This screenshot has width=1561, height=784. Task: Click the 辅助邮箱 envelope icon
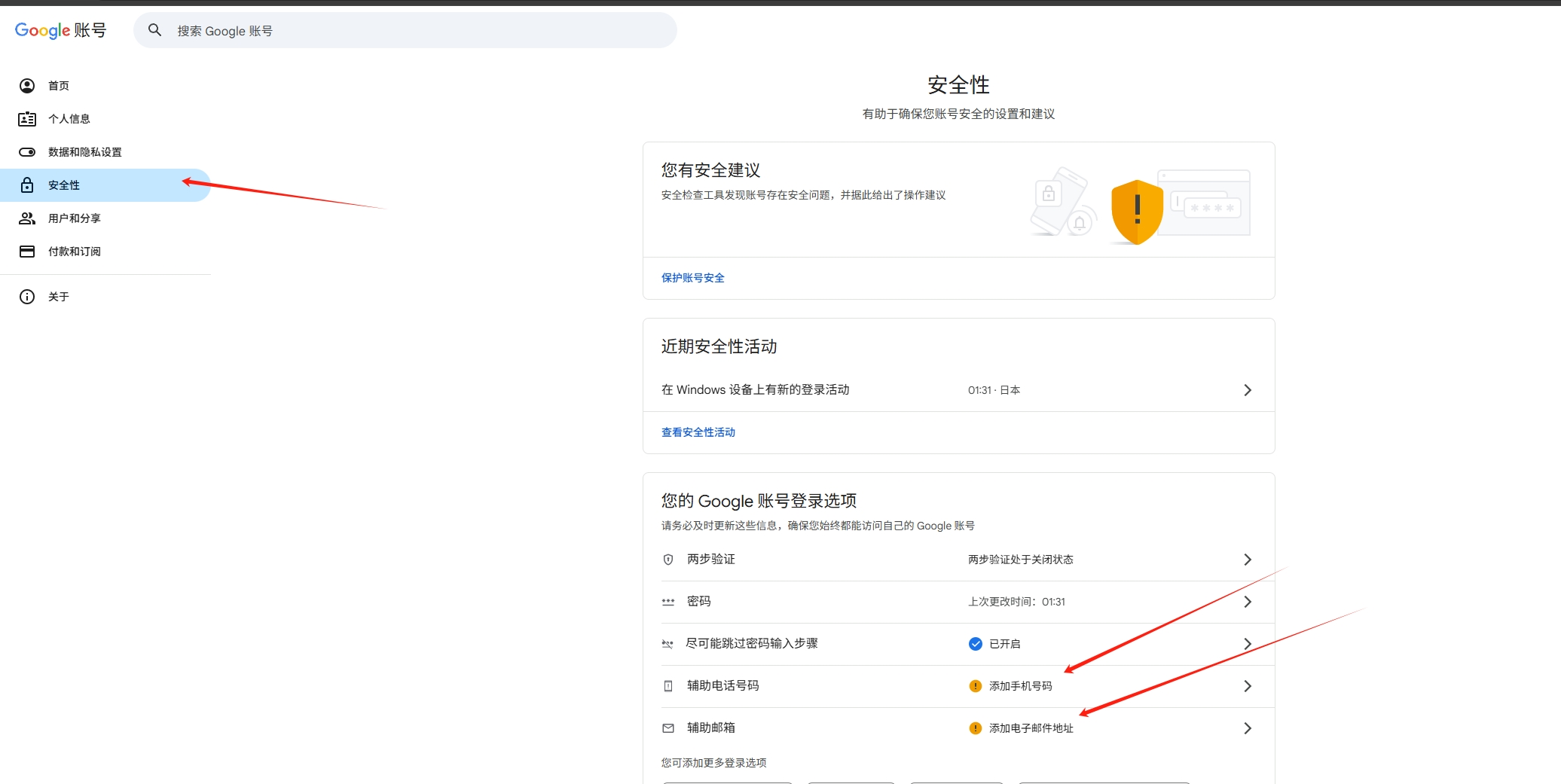point(668,728)
